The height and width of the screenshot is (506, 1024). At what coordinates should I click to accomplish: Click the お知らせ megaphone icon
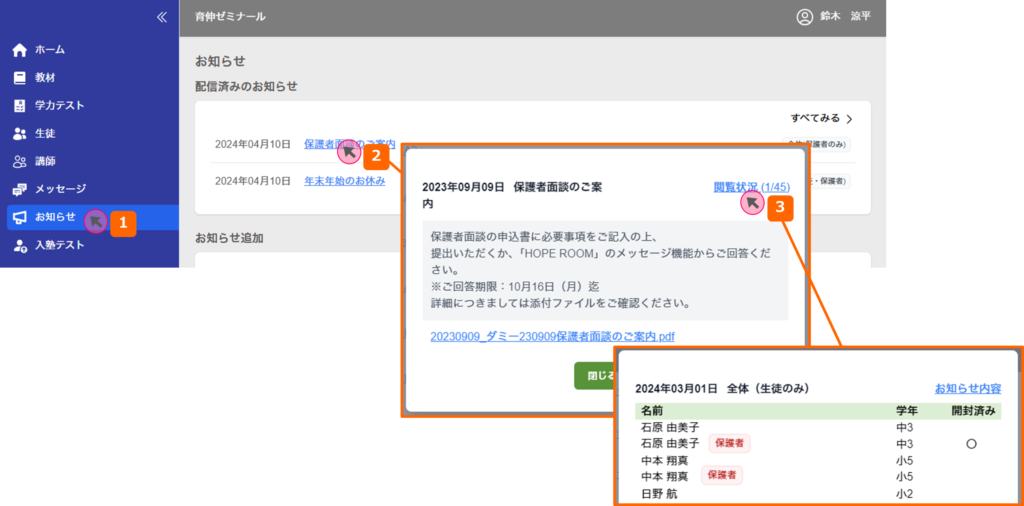pos(19,217)
